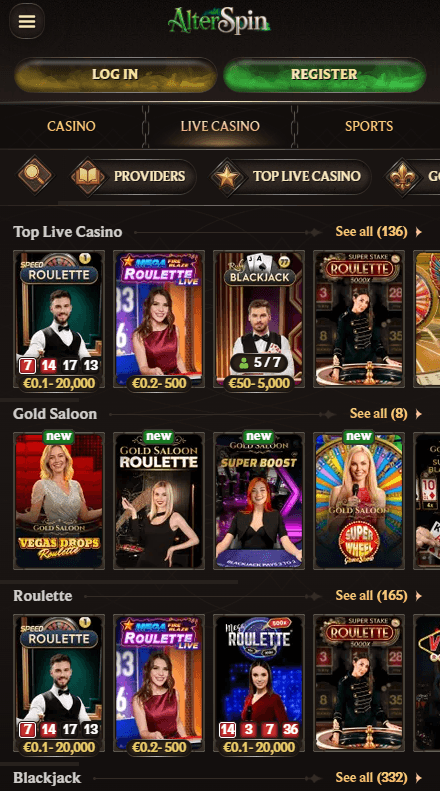Viewport: 440px width, 791px height.
Task: Open the Gold Saloon Super Wheel game
Action: click(359, 501)
